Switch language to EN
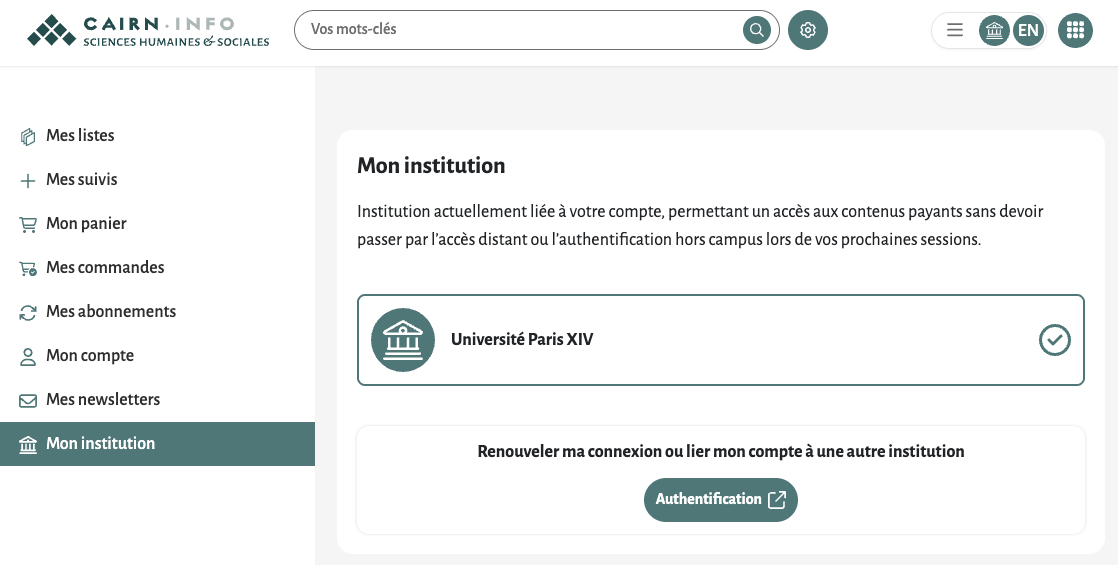The image size is (1118, 565). click(x=1028, y=30)
